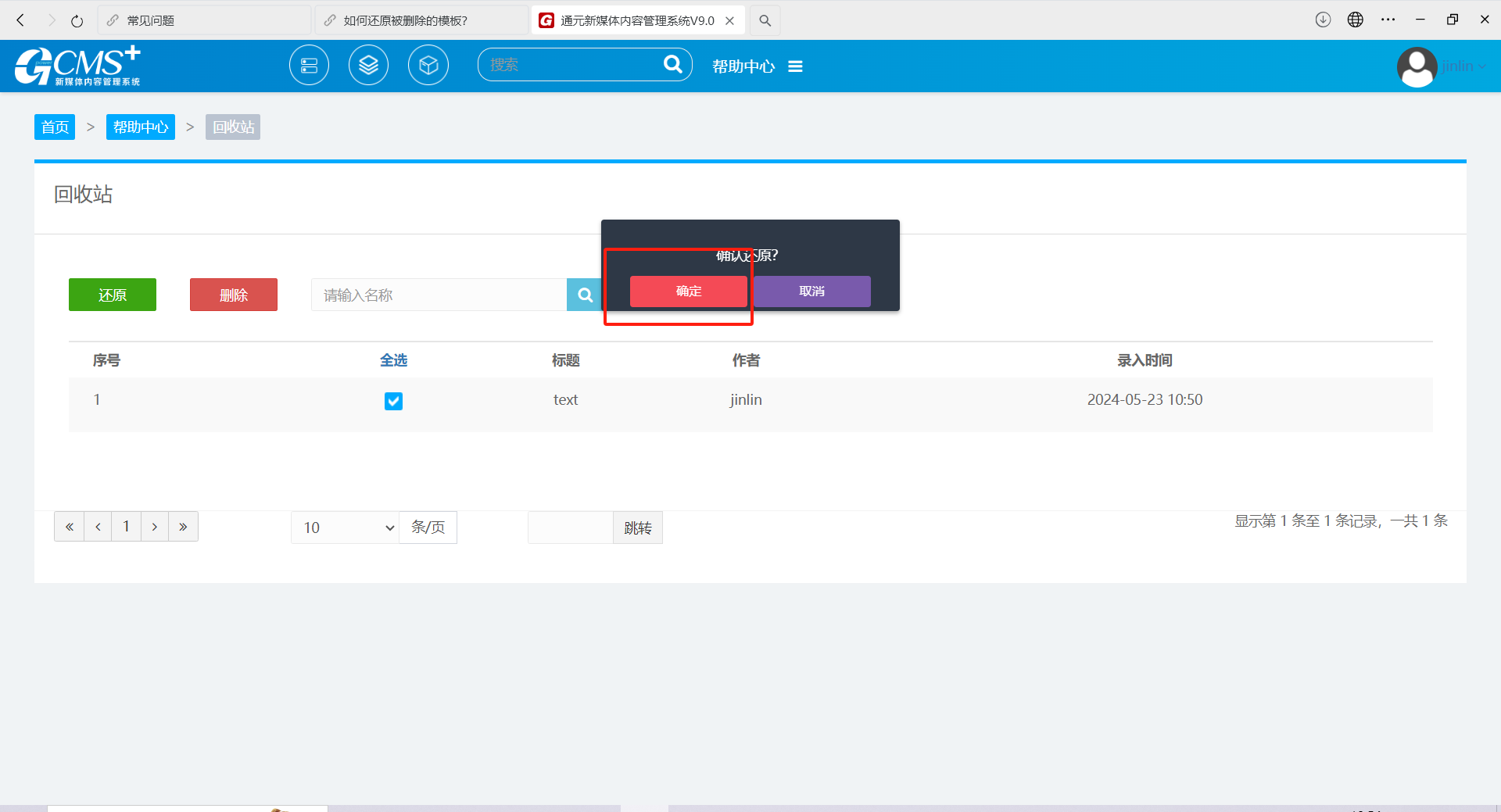
Task: Confirm restore with the 确定 button
Action: pyautogui.click(x=688, y=292)
